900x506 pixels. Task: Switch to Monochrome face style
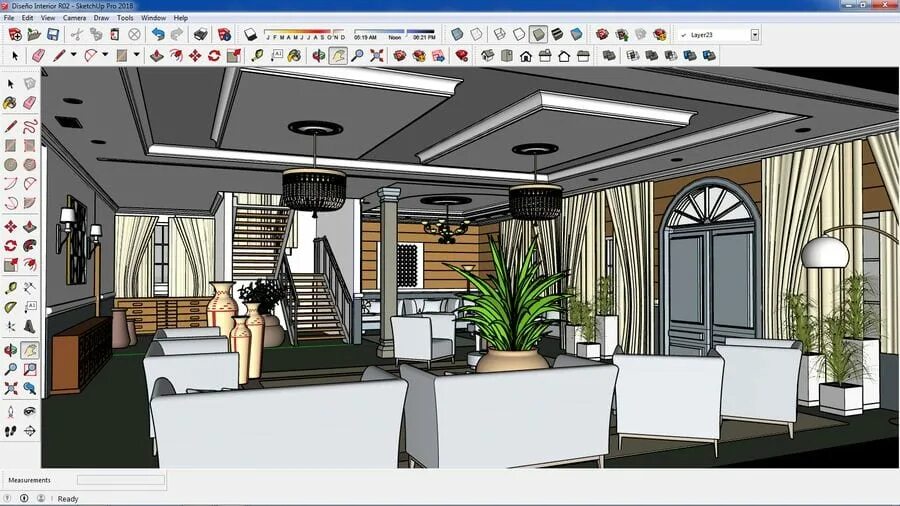(576, 34)
